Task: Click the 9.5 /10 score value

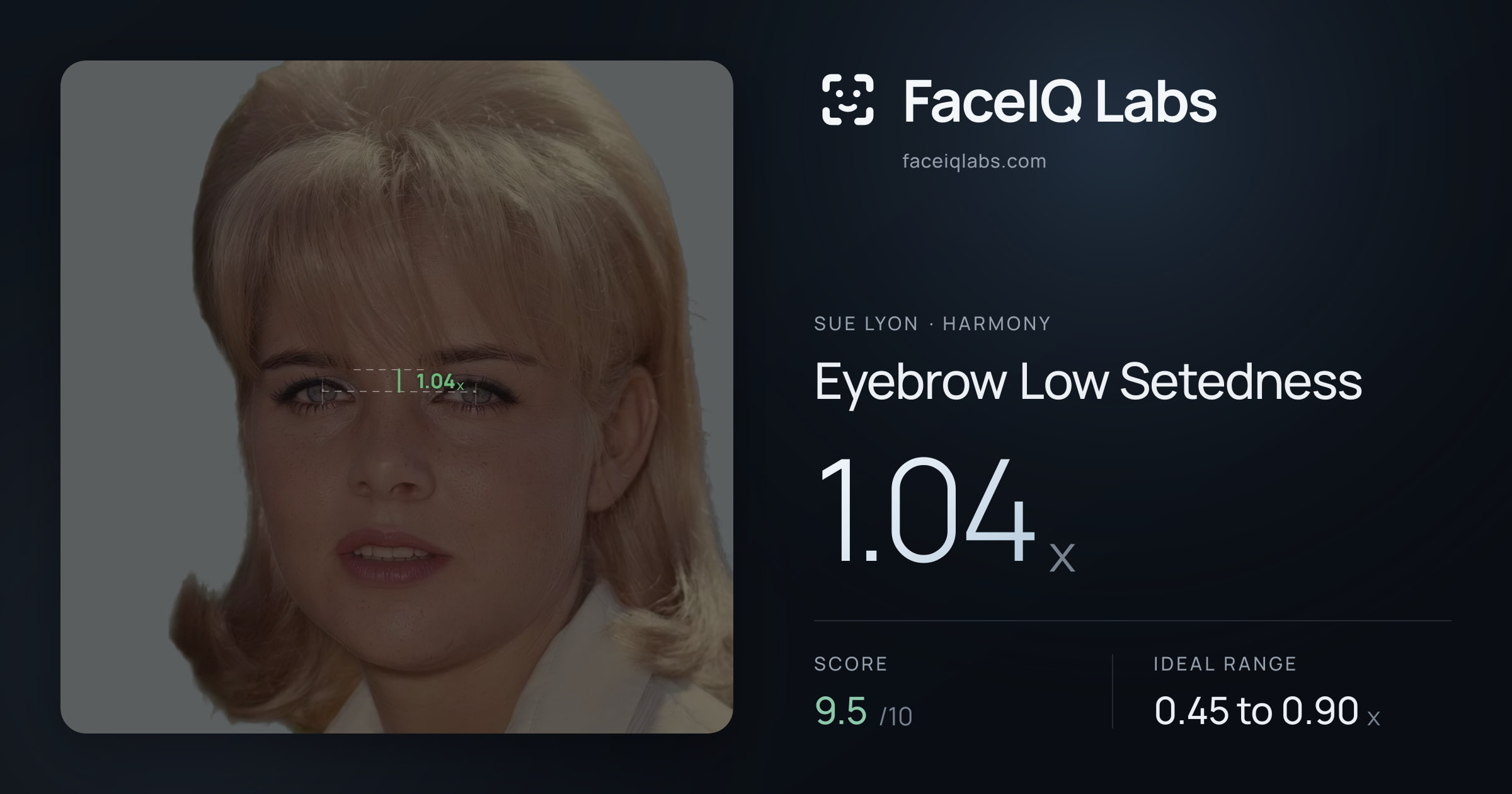Action: [863, 711]
